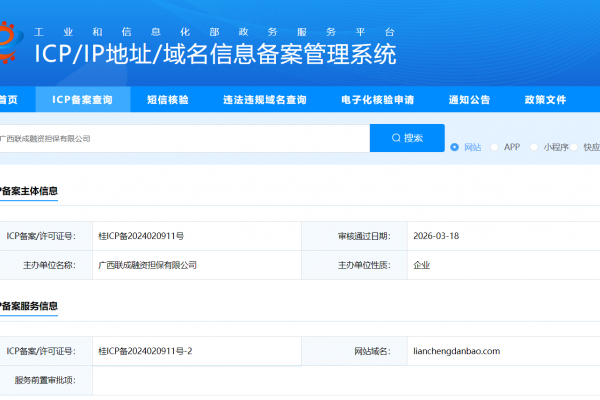Click license number 桂ICP备2024020911号

(141, 236)
